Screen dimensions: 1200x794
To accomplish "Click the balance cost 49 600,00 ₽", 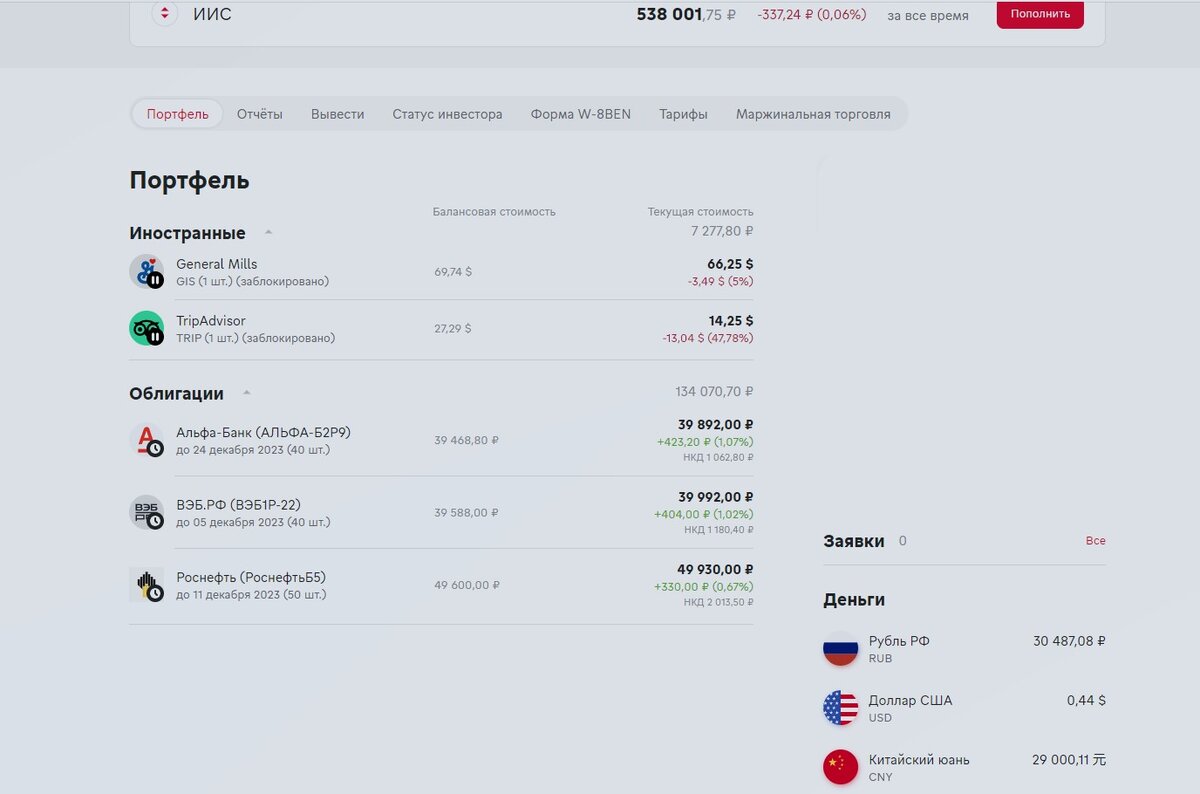I will click(467, 585).
